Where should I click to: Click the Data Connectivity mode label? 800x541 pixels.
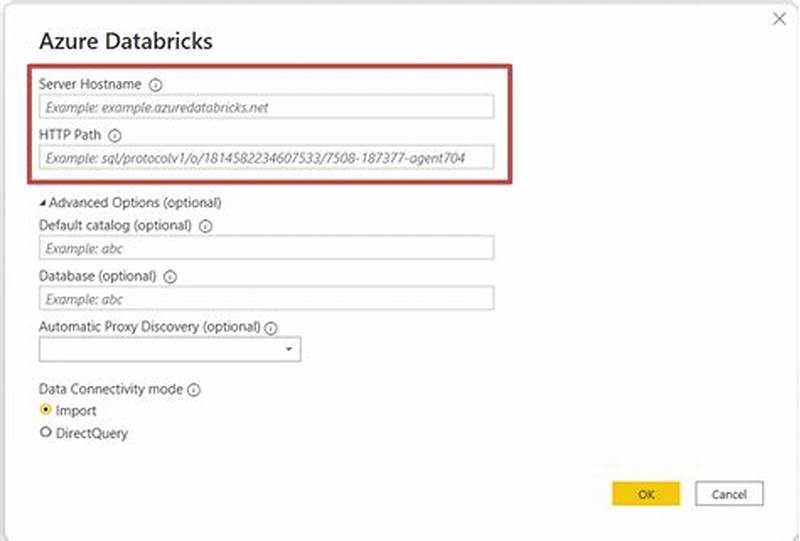click(x=111, y=389)
